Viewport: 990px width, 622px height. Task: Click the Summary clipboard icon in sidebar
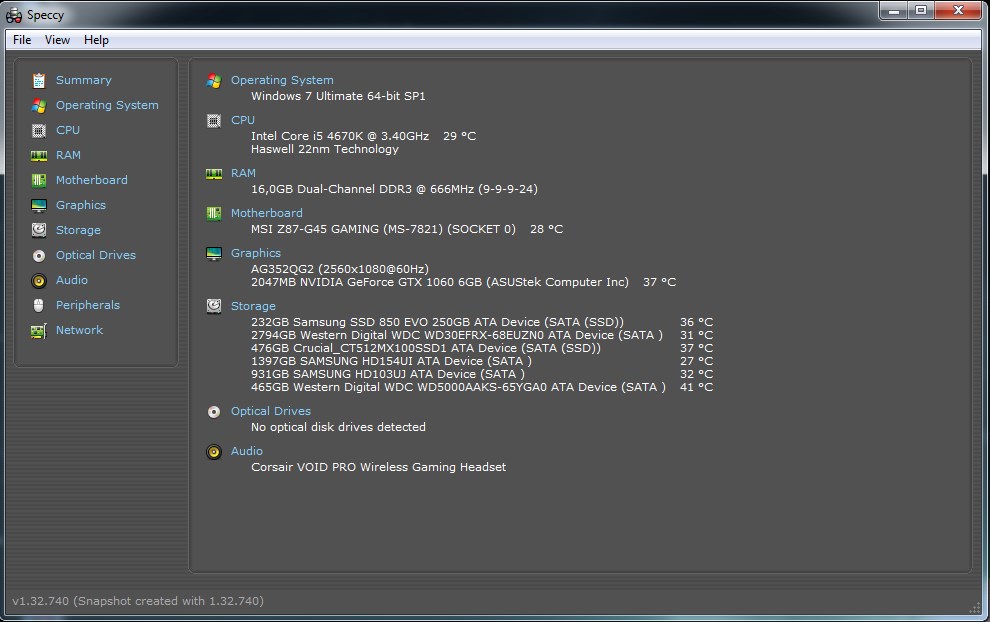click(x=39, y=80)
